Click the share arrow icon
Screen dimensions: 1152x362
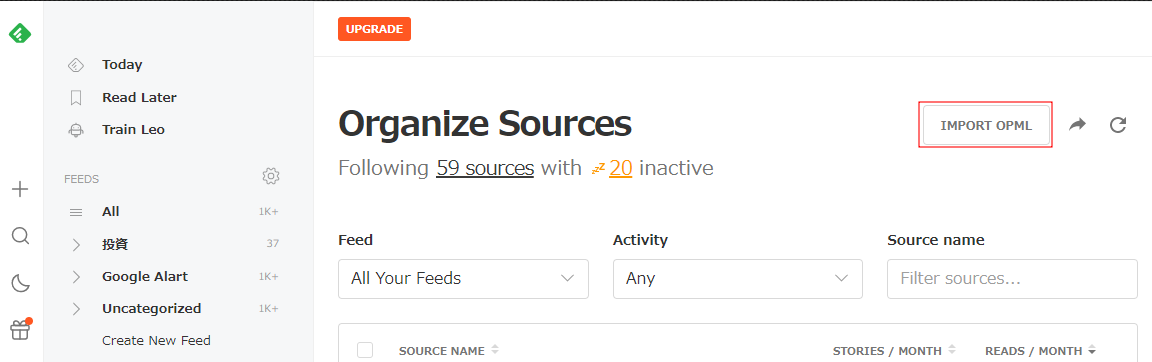click(x=1077, y=125)
